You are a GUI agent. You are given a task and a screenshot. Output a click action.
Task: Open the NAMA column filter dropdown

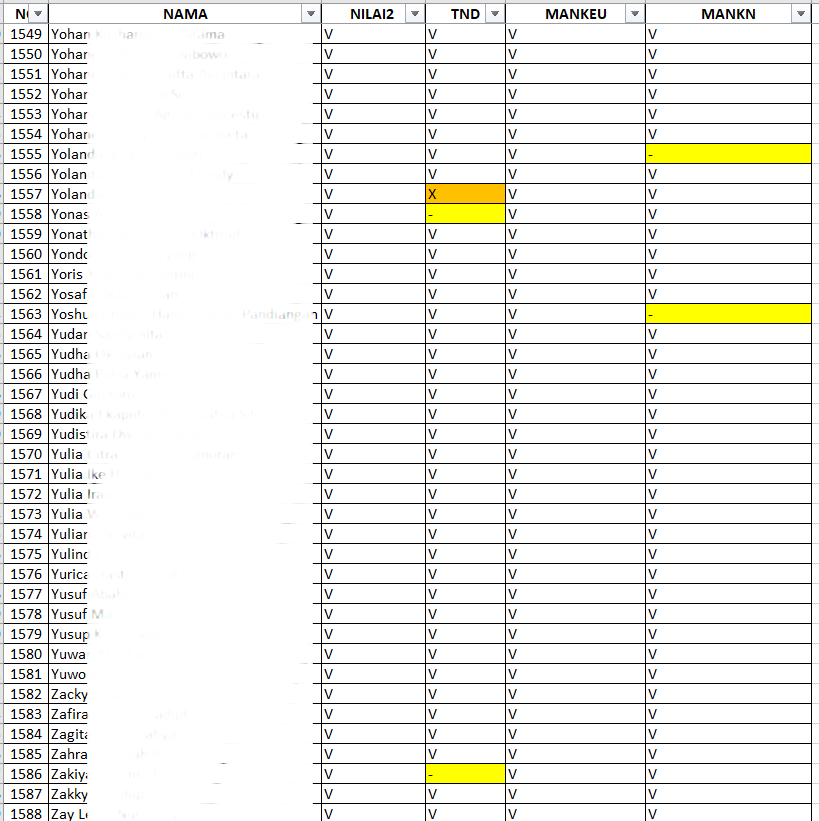[311, 14]
